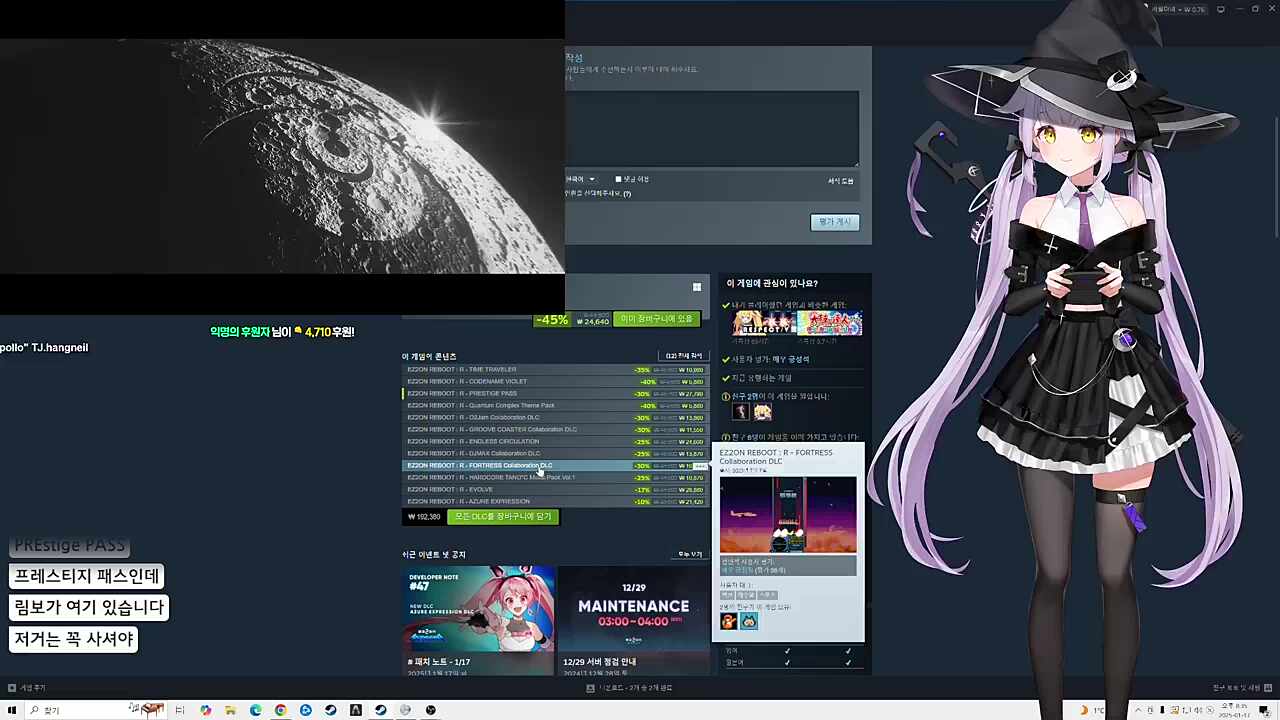Image resolution: width=1280 pixels, height=720 pixels.
Task: Open the Developer Note #47 event thumbnail
Action: point(478,608)
